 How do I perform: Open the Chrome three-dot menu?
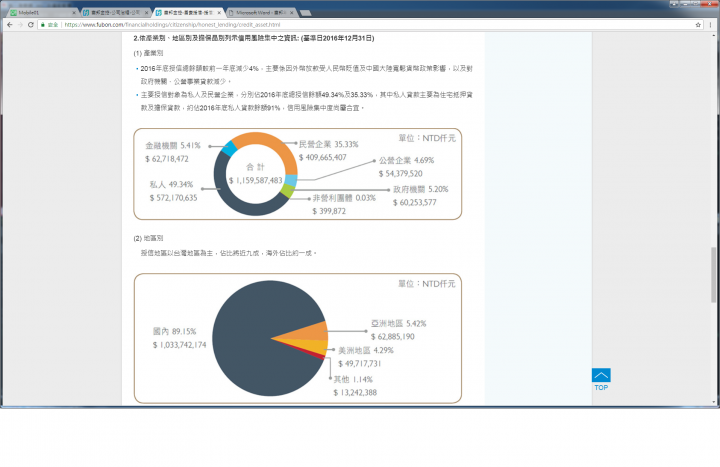tap(711, 25)
